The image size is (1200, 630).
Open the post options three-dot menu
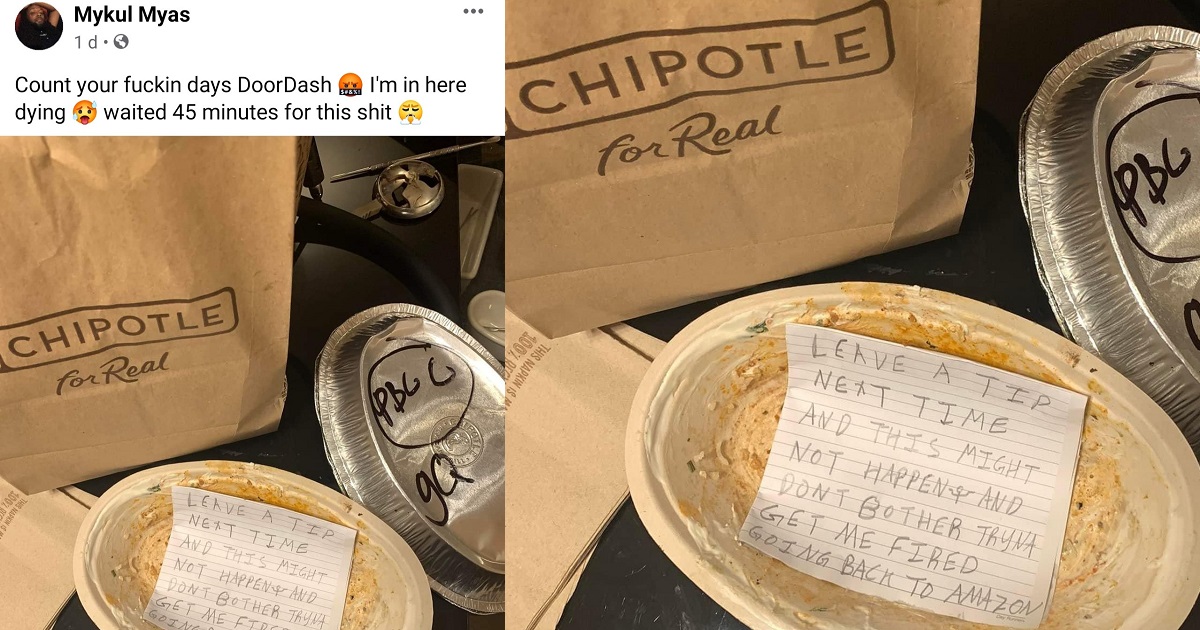pos(473,11)
